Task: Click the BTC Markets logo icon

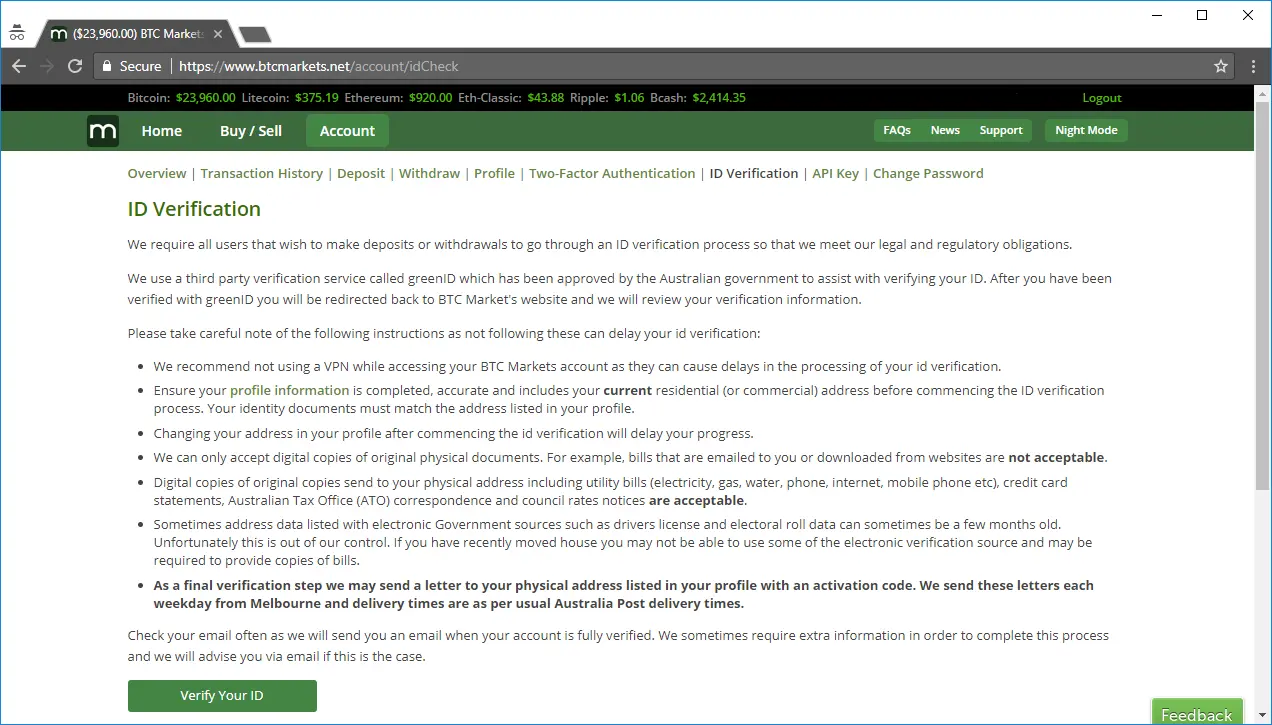Action: (103, 131)
